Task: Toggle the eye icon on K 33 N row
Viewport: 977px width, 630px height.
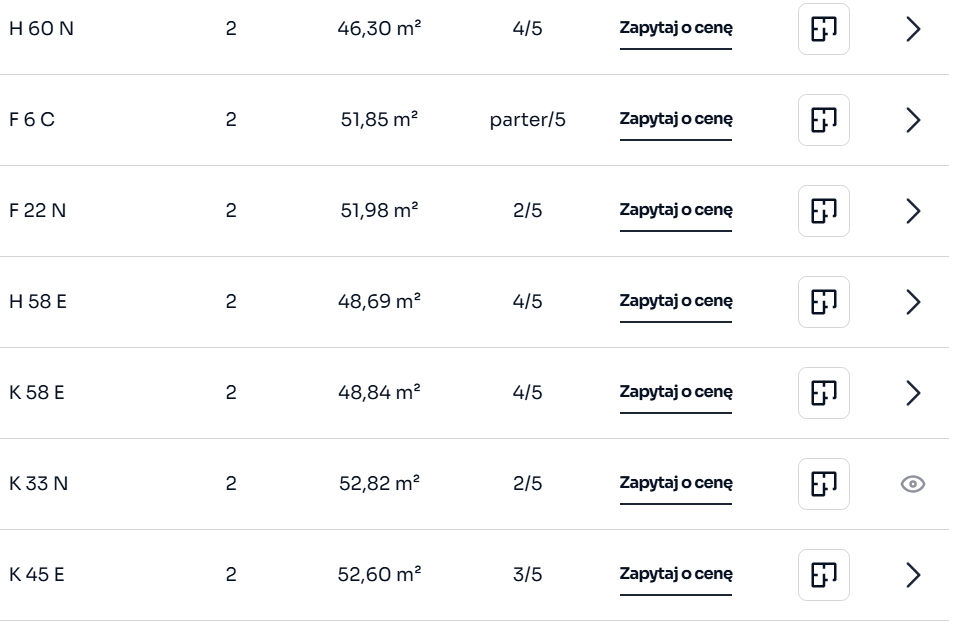Action: click(912, 484)
